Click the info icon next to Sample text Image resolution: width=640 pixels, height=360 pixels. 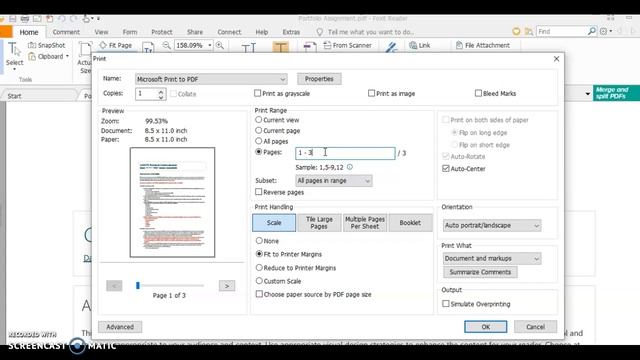point(350,167)
